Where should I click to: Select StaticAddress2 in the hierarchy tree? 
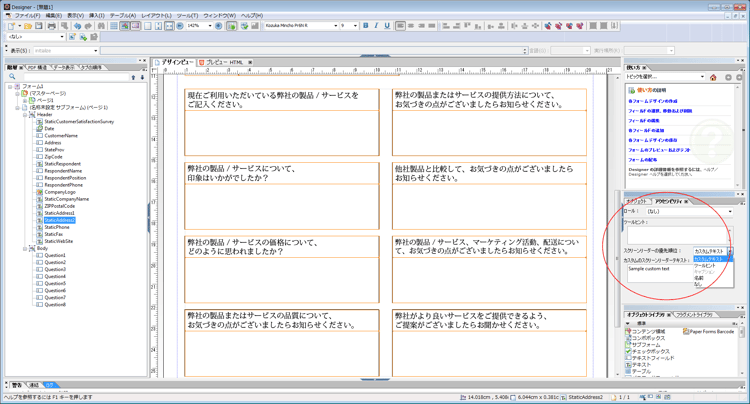[59, 220]
